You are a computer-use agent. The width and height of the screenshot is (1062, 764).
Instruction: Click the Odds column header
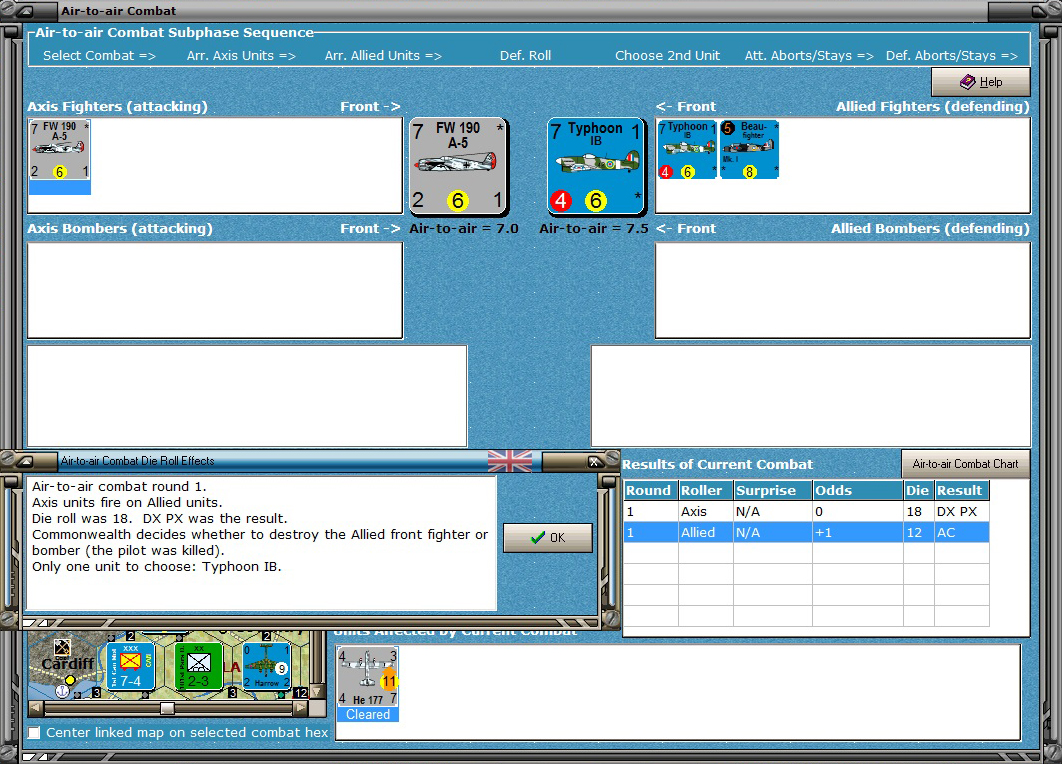click(x=858, y=490)
